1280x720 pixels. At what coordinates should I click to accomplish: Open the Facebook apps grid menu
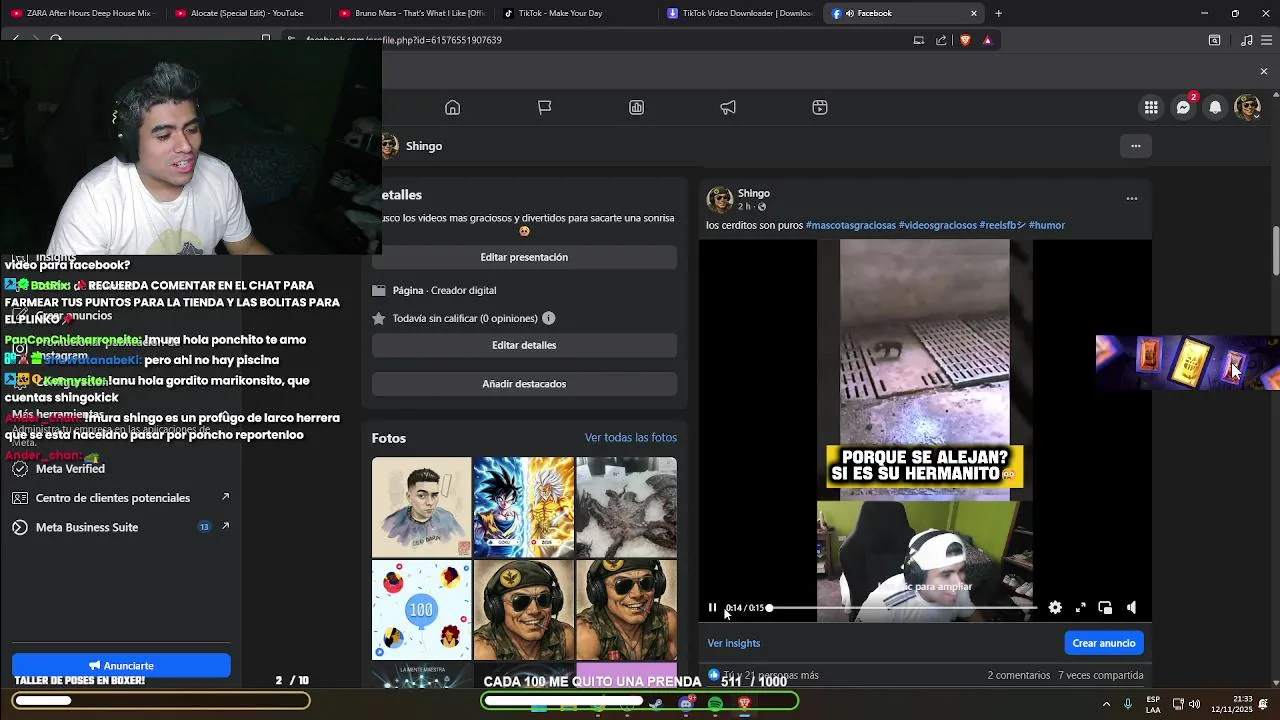(1151, 108)
